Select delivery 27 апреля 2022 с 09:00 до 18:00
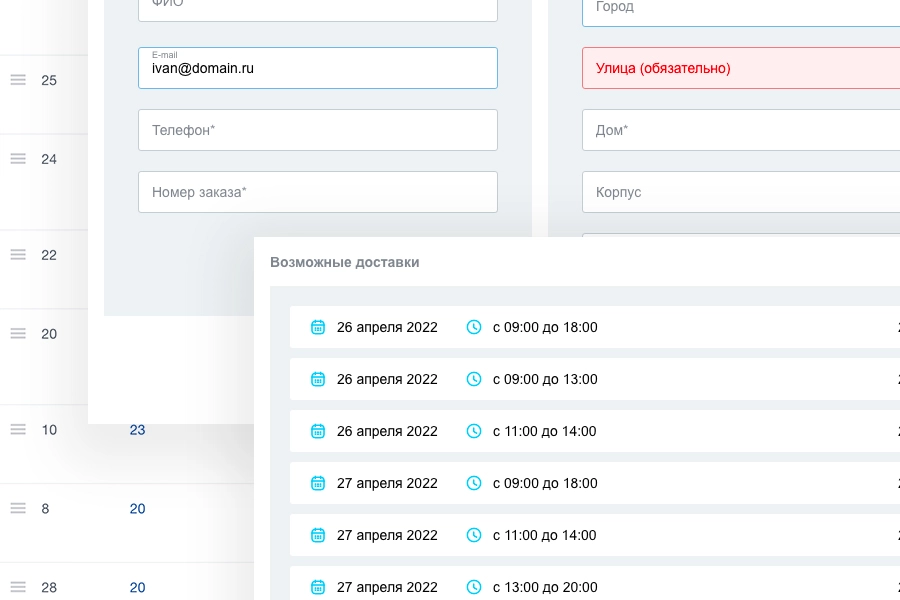 click(x=595, y=483)
